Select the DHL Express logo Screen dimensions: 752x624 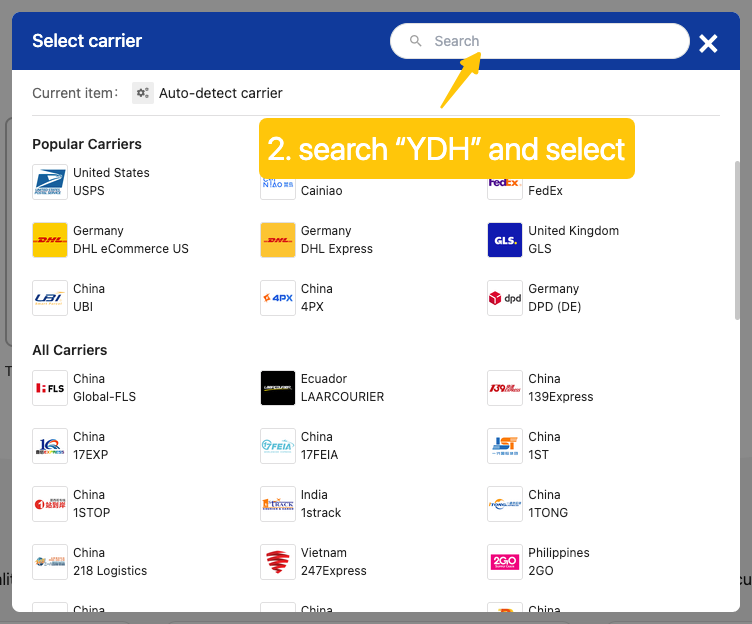tap(278, 240)
